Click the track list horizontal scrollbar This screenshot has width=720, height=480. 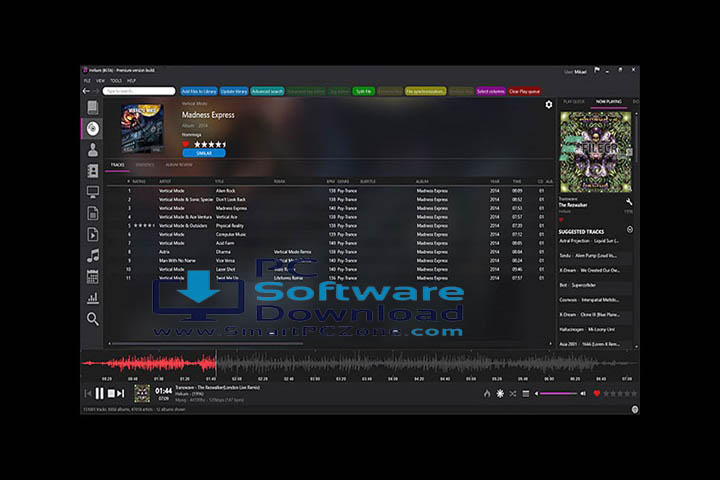(208, 344)
